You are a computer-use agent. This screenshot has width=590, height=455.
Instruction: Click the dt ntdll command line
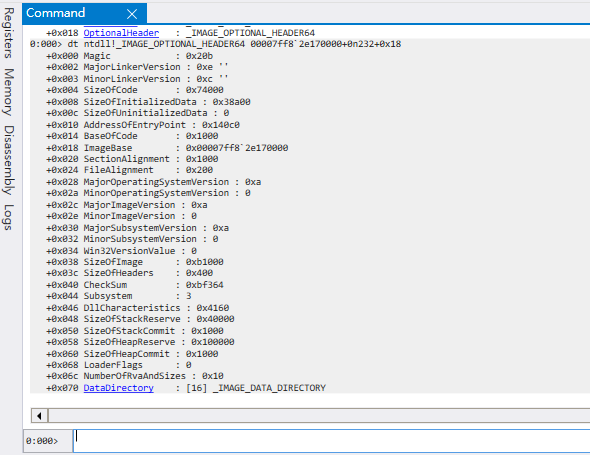pos(216,44)
